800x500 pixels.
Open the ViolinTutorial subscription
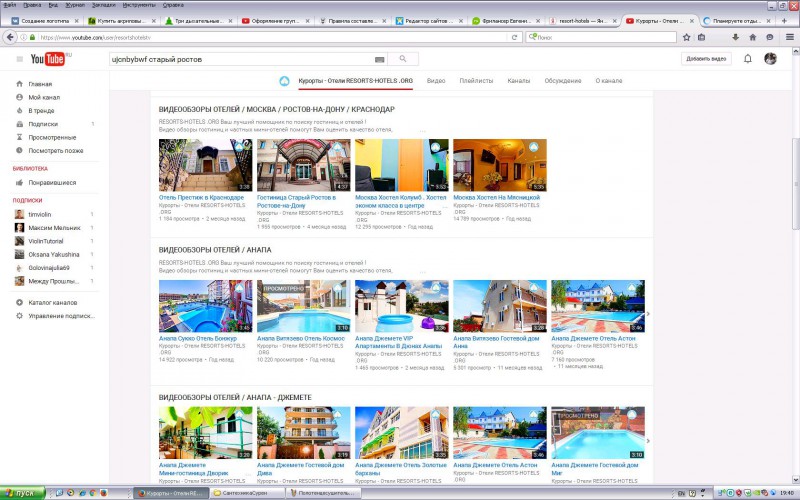(x=45, y=241)
